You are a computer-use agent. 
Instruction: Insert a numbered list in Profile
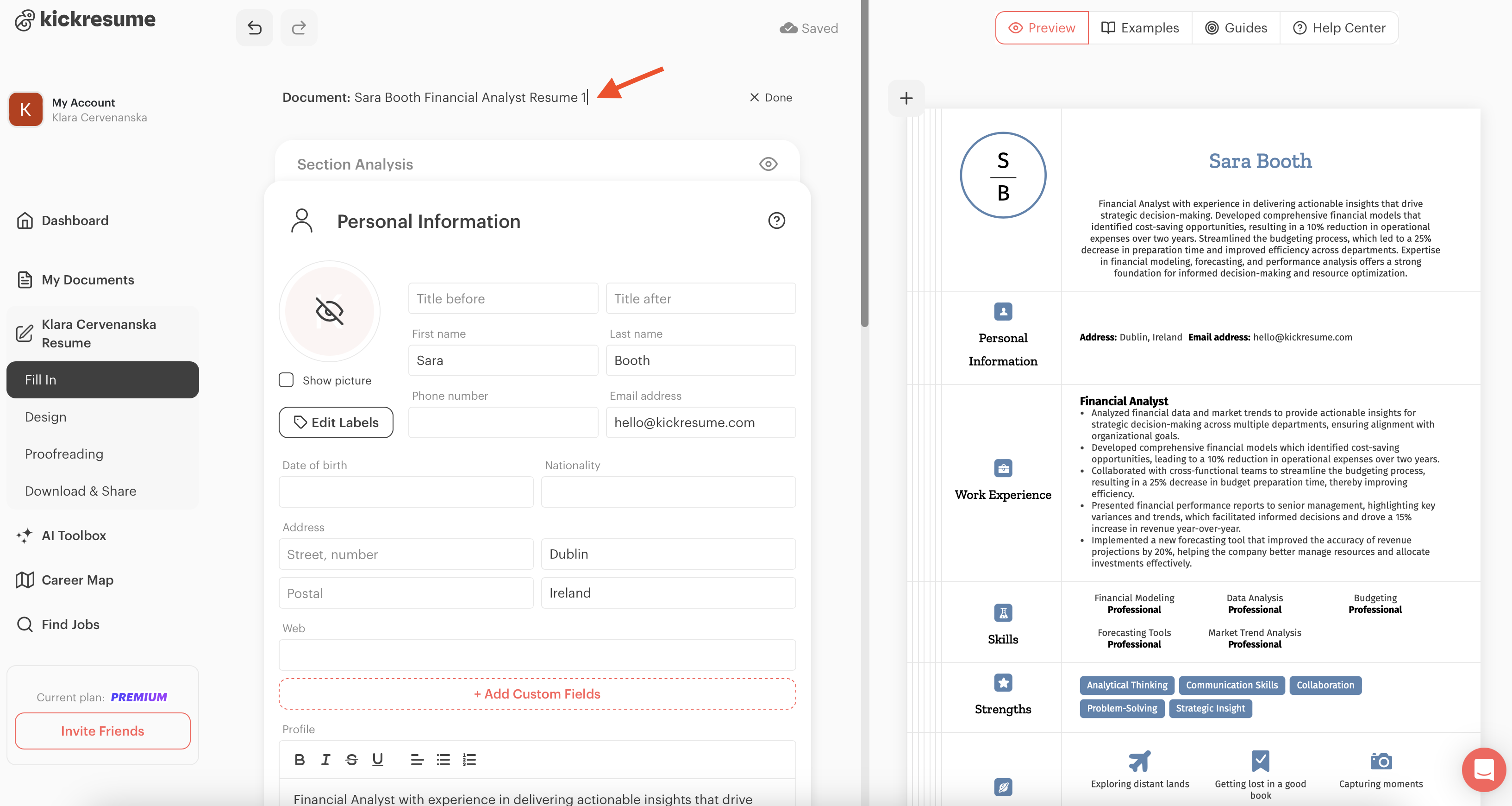coord(469,760)
